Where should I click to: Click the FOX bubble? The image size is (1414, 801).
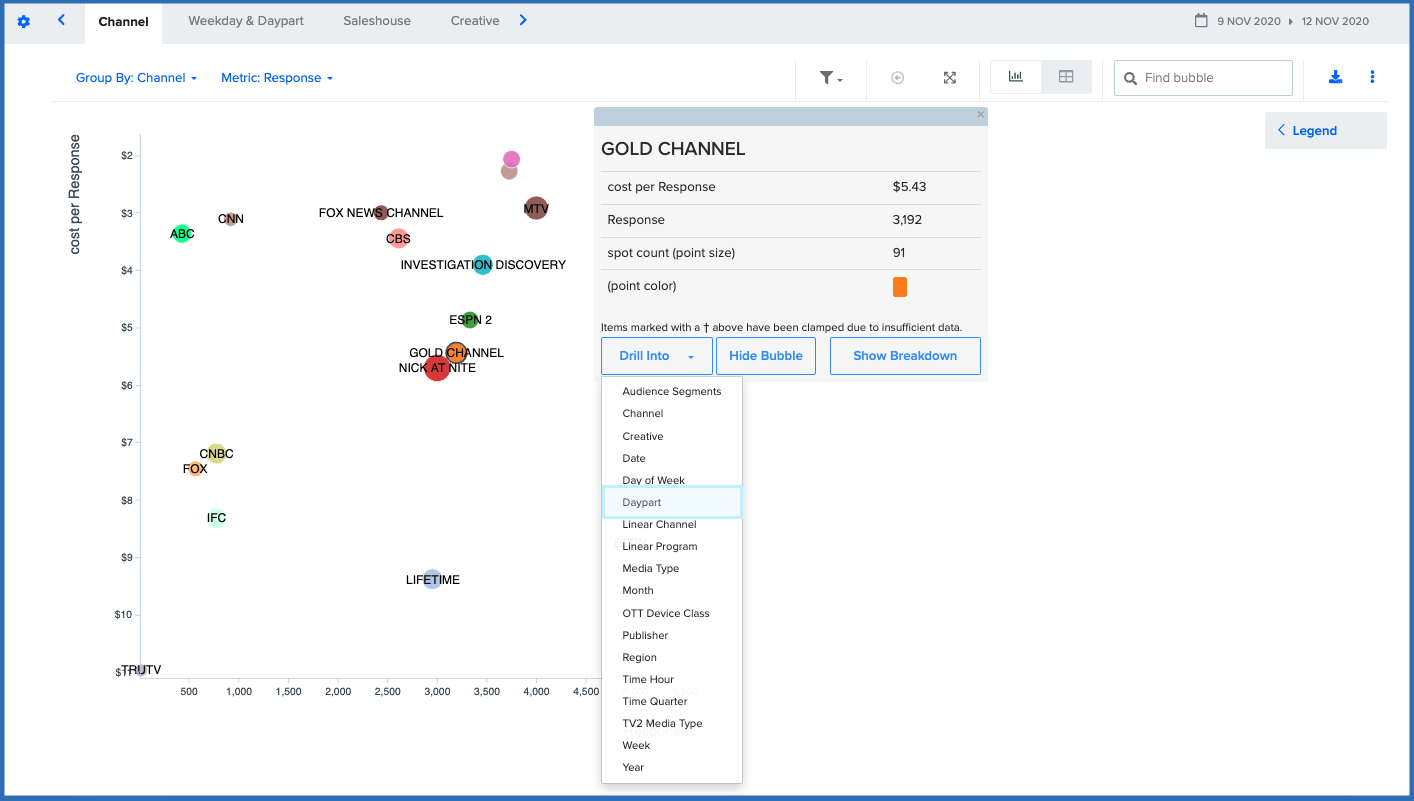(x=195, y=468)
